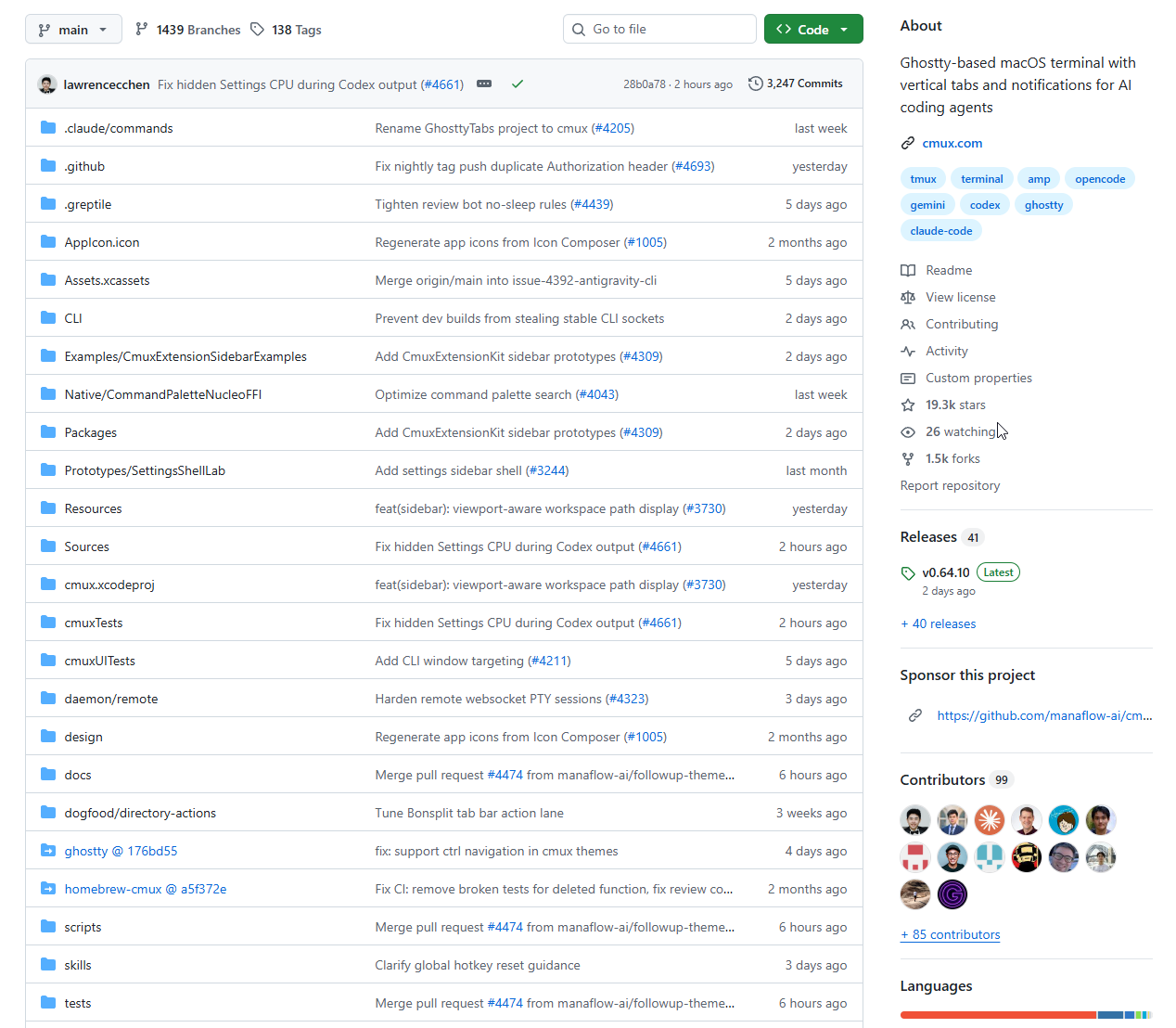Screen dimensions: 1176x1028
Task: Open pull request #4205 link
Action: (613, 128)
